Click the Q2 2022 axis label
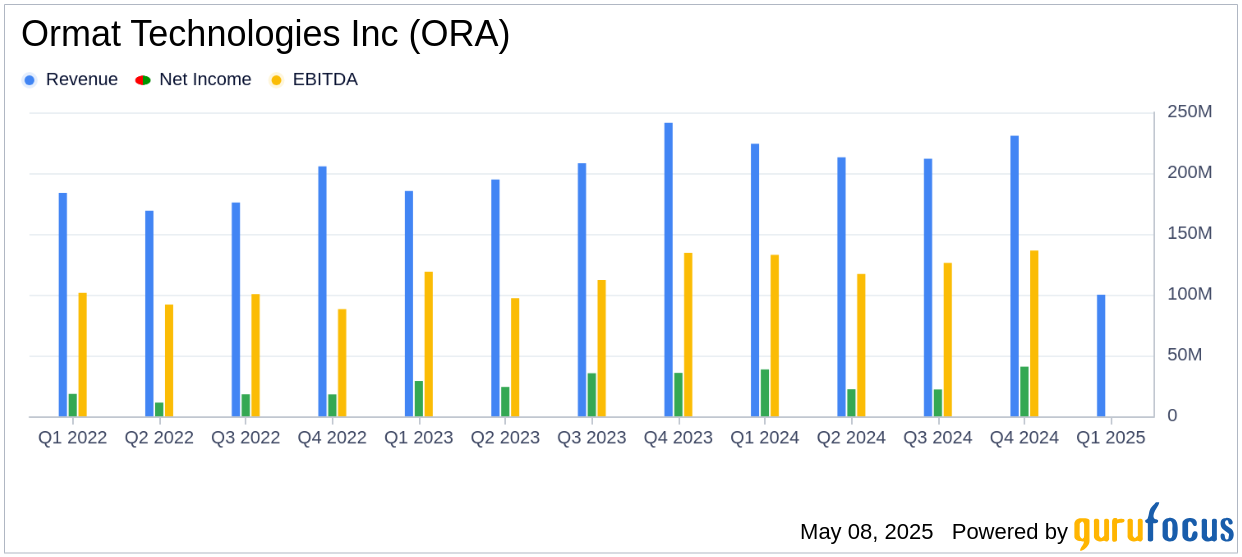The width and height of the screenshot is (1242, 557). (159, 438)
